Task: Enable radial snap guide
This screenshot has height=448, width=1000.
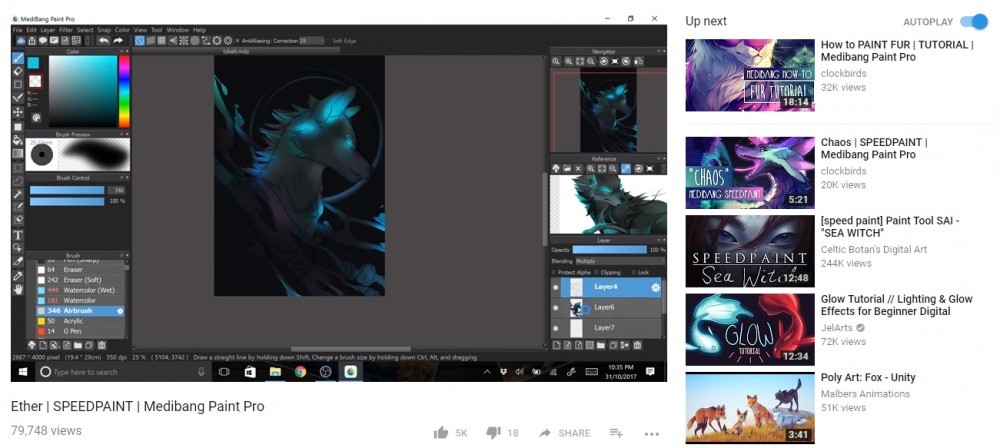Action: (x=184, y=40)
